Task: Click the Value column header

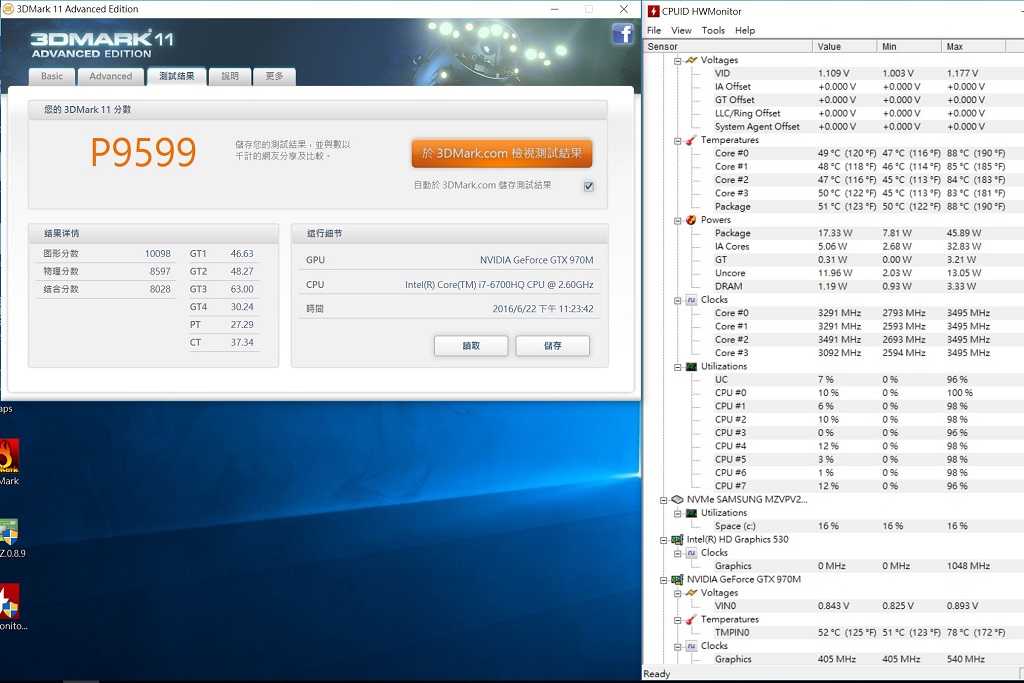Action: tap(844, 46)
